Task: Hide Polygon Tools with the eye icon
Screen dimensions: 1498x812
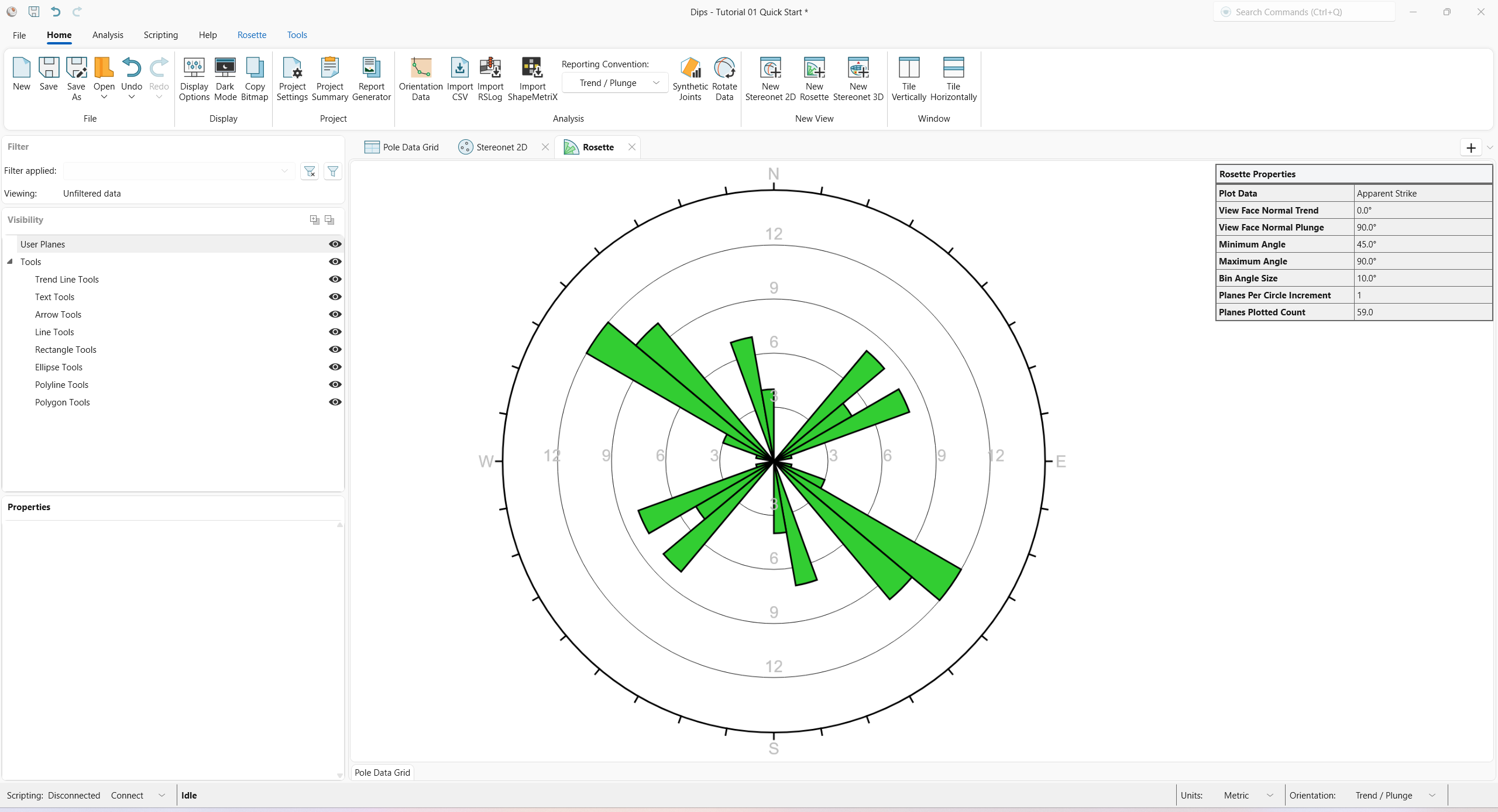Action: tap(335, 402)
